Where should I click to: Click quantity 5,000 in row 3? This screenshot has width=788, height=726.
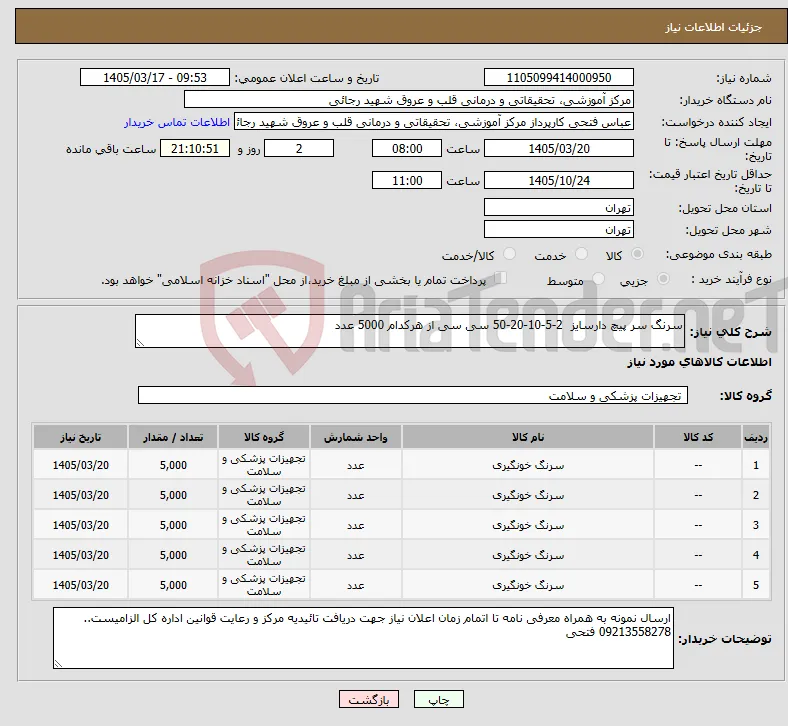click(x=173, y=525)
